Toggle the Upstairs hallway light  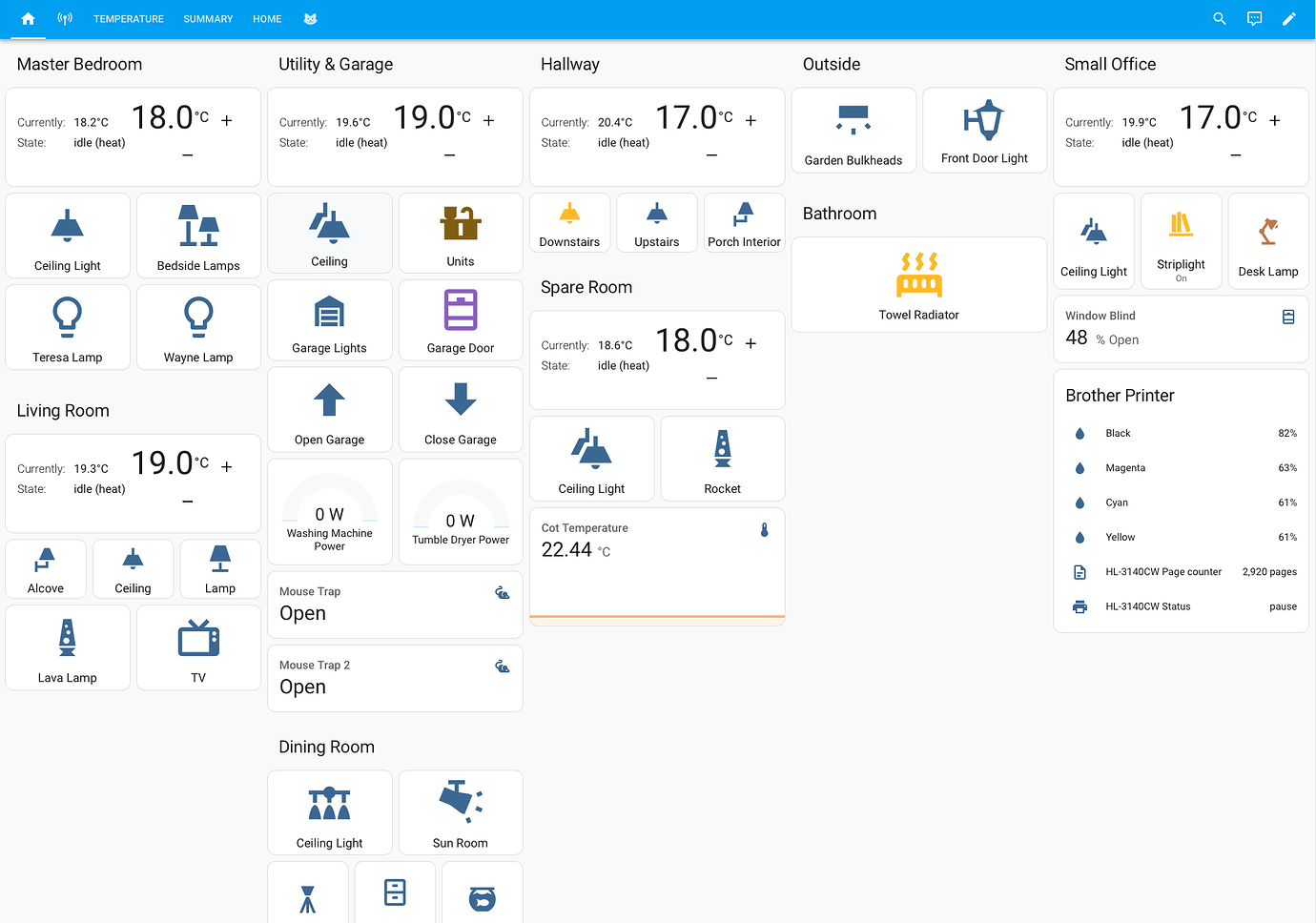[x=657, y=223]
